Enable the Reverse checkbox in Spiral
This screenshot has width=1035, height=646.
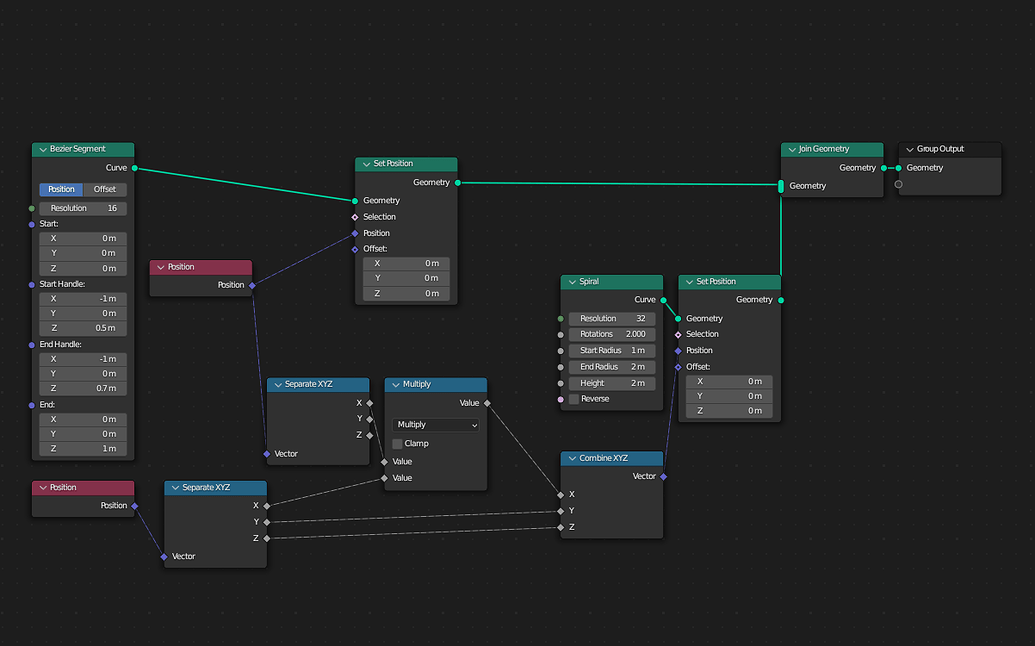click(x=574, y=399)
